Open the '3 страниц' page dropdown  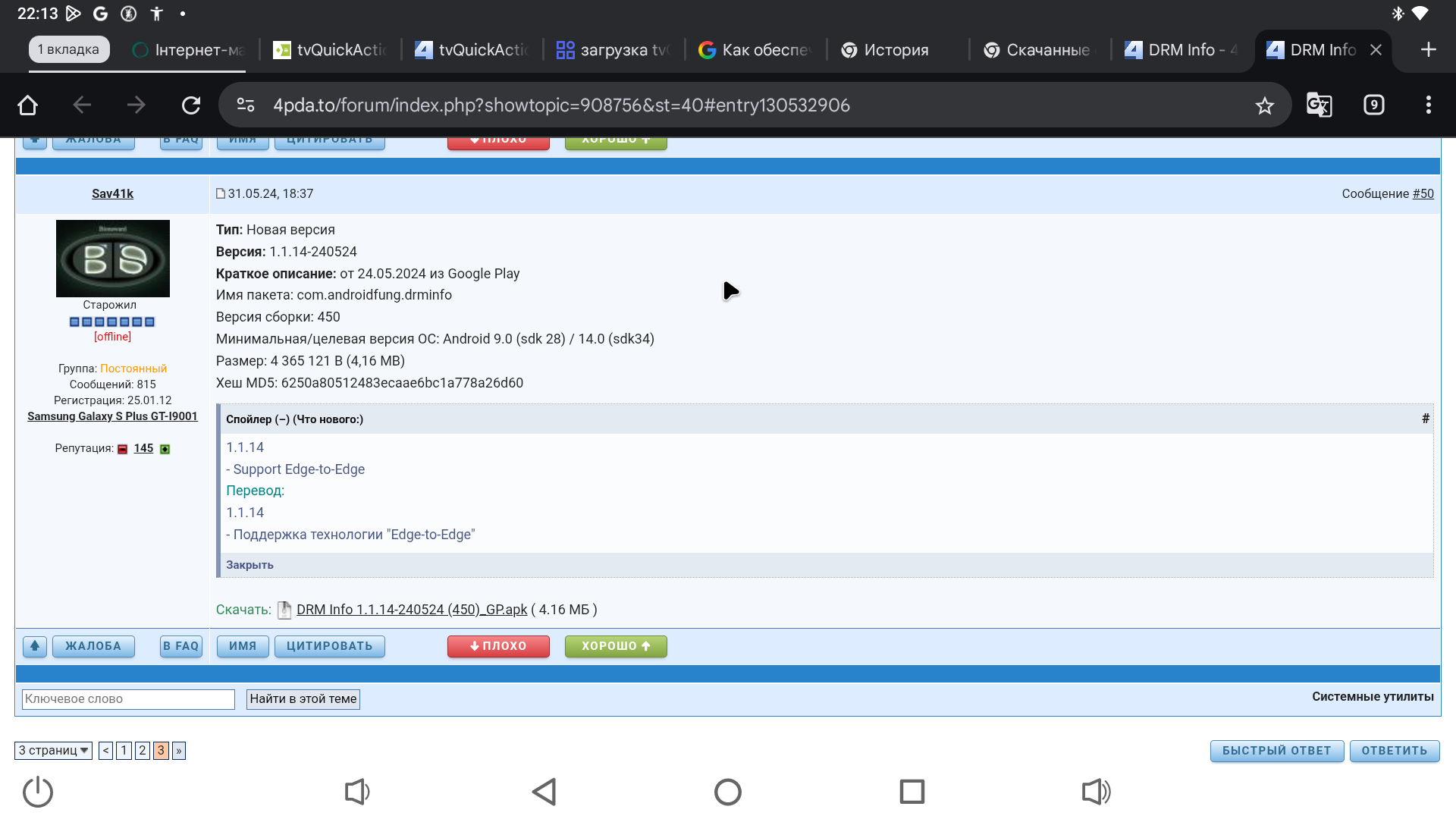[53, 751]
